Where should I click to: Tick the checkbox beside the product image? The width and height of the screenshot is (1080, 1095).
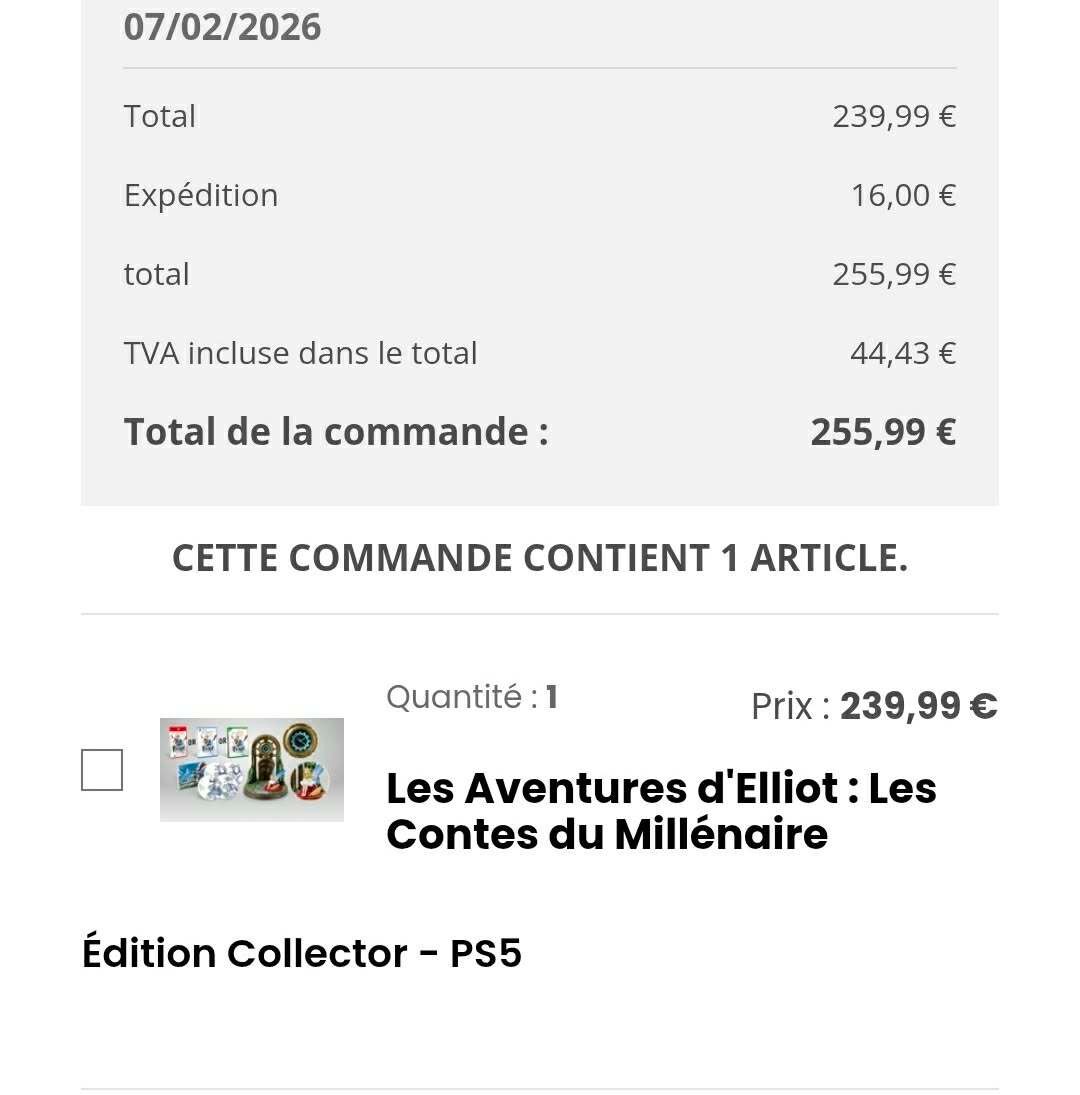point(102,770)
